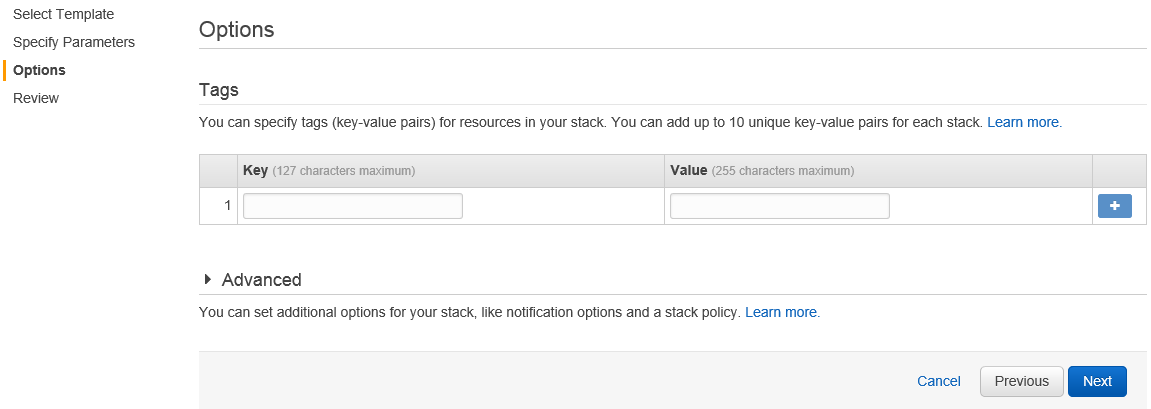Open Learn more link about tags
This screenshot has width=1151, height=409.
click(x=1024, y=123)
